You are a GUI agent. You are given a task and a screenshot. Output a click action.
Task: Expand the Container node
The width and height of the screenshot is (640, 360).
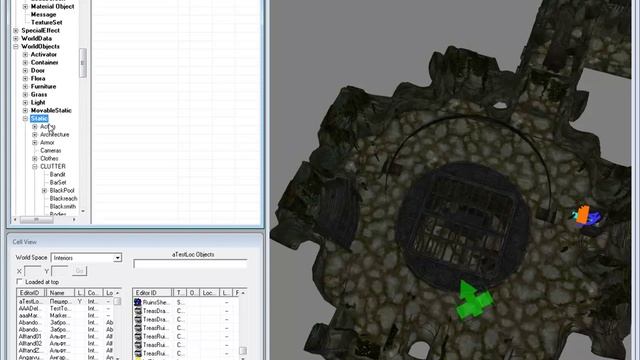click(25, 62)
